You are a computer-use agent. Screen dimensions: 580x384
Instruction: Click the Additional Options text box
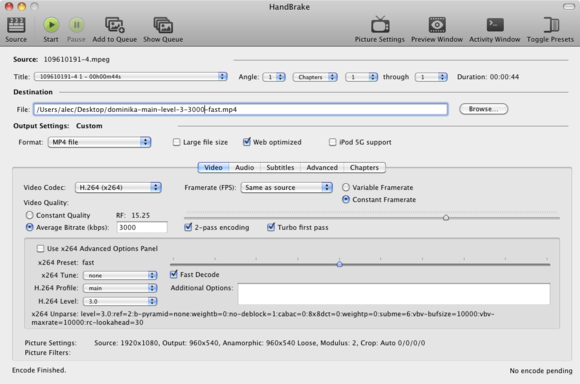(394, 294)
